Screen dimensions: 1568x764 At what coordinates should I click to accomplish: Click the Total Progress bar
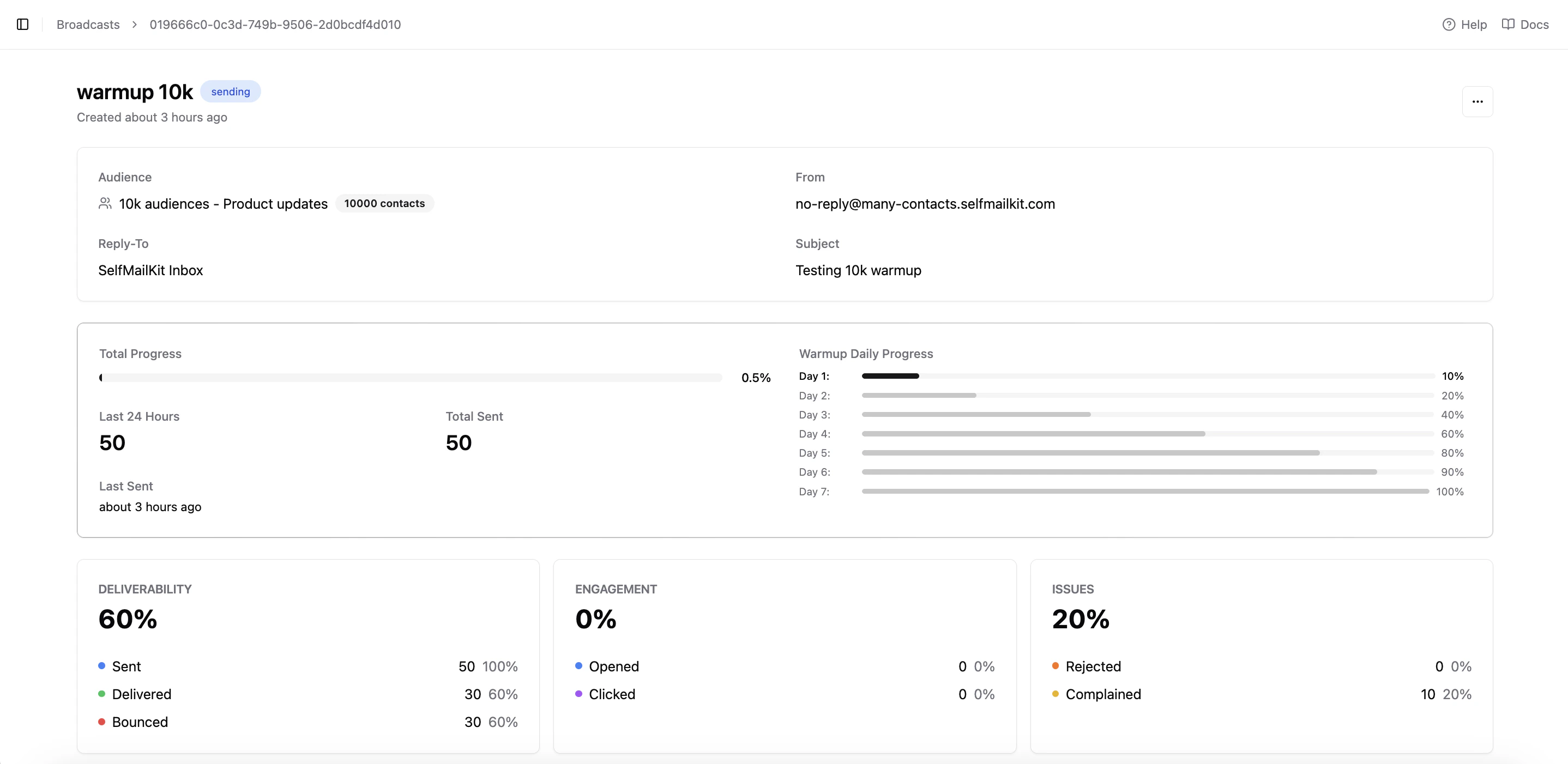coord(410,378)
